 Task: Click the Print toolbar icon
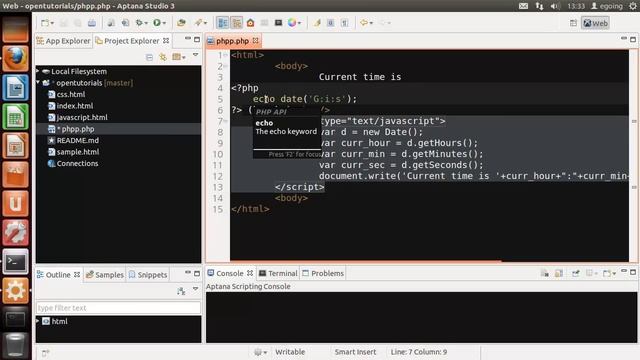click(92, 23)
